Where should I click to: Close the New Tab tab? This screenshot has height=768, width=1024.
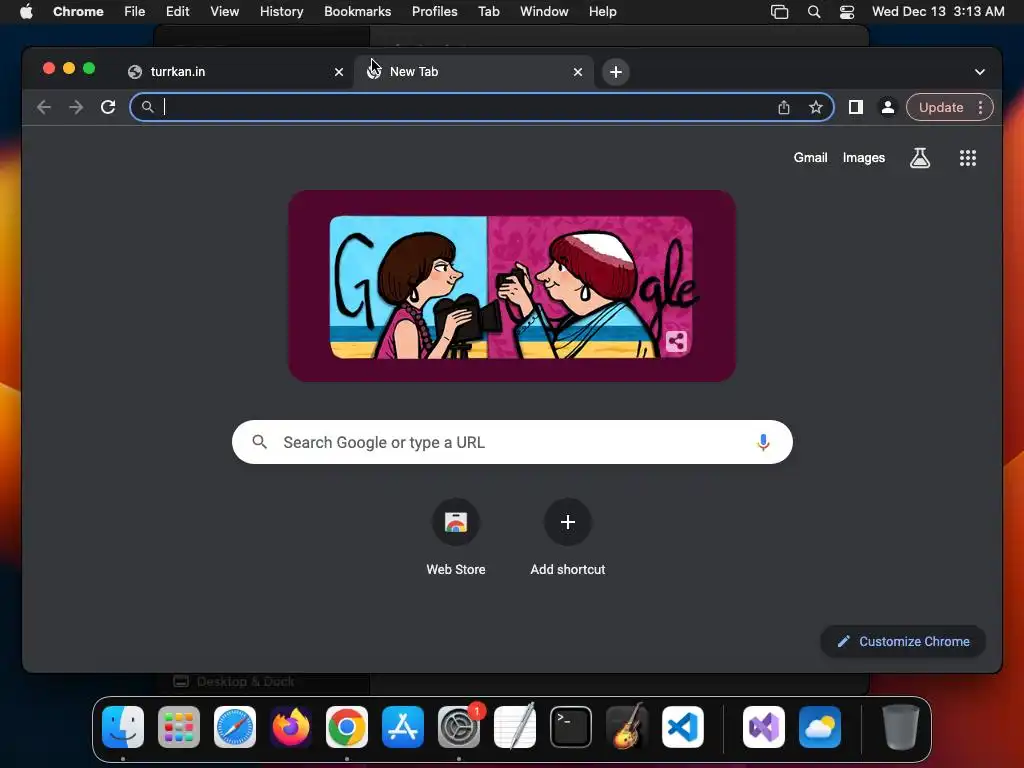tap(577, 72)
